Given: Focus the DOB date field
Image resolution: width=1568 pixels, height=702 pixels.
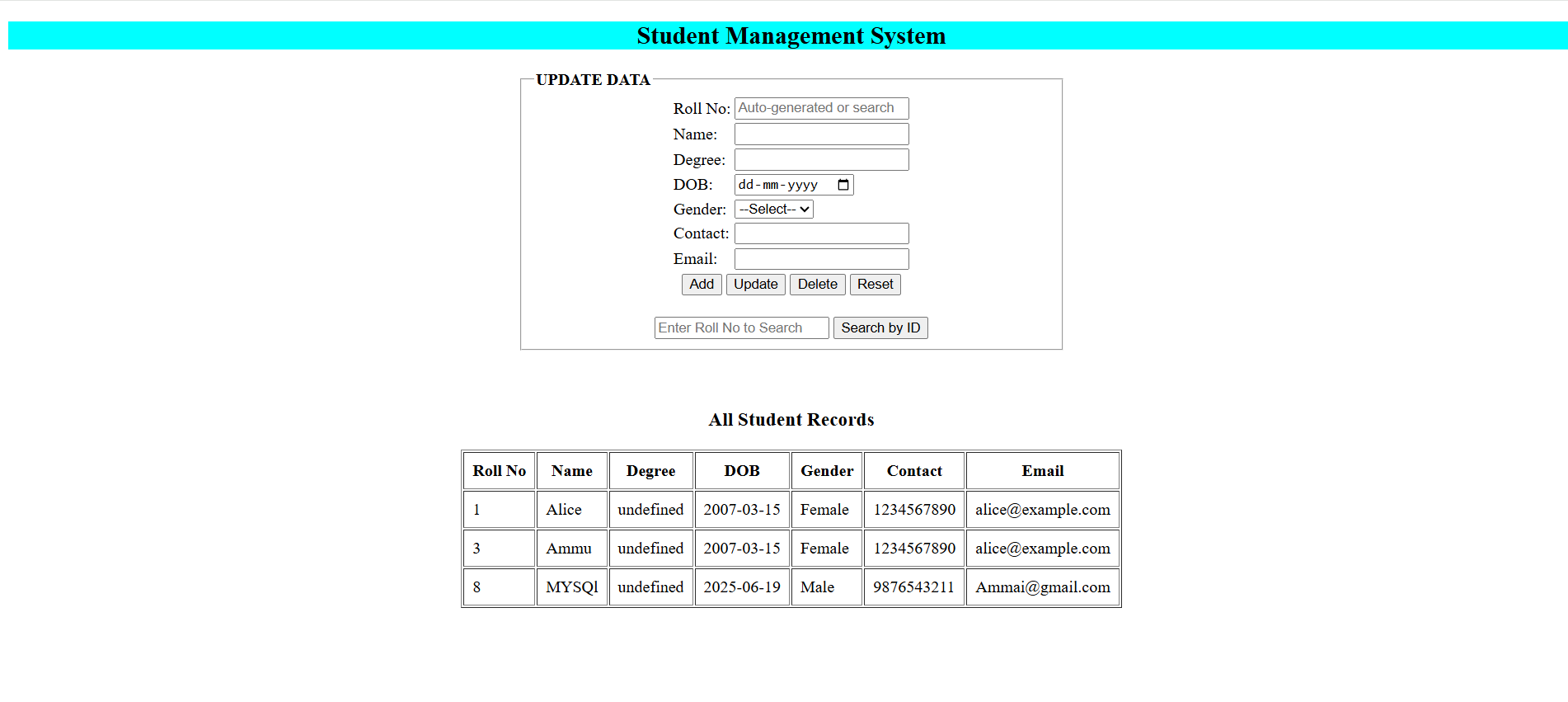Looking at the screenshot, I should pos(794,185).
